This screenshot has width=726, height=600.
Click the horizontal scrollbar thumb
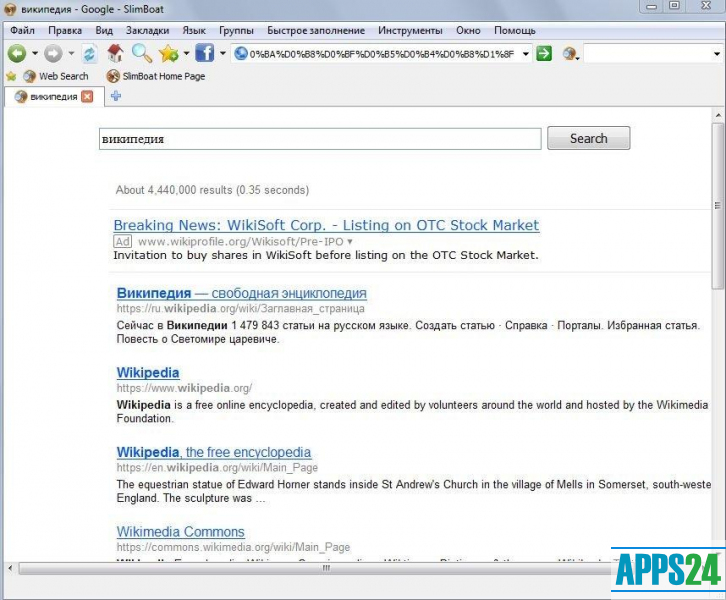coord(326,568)
